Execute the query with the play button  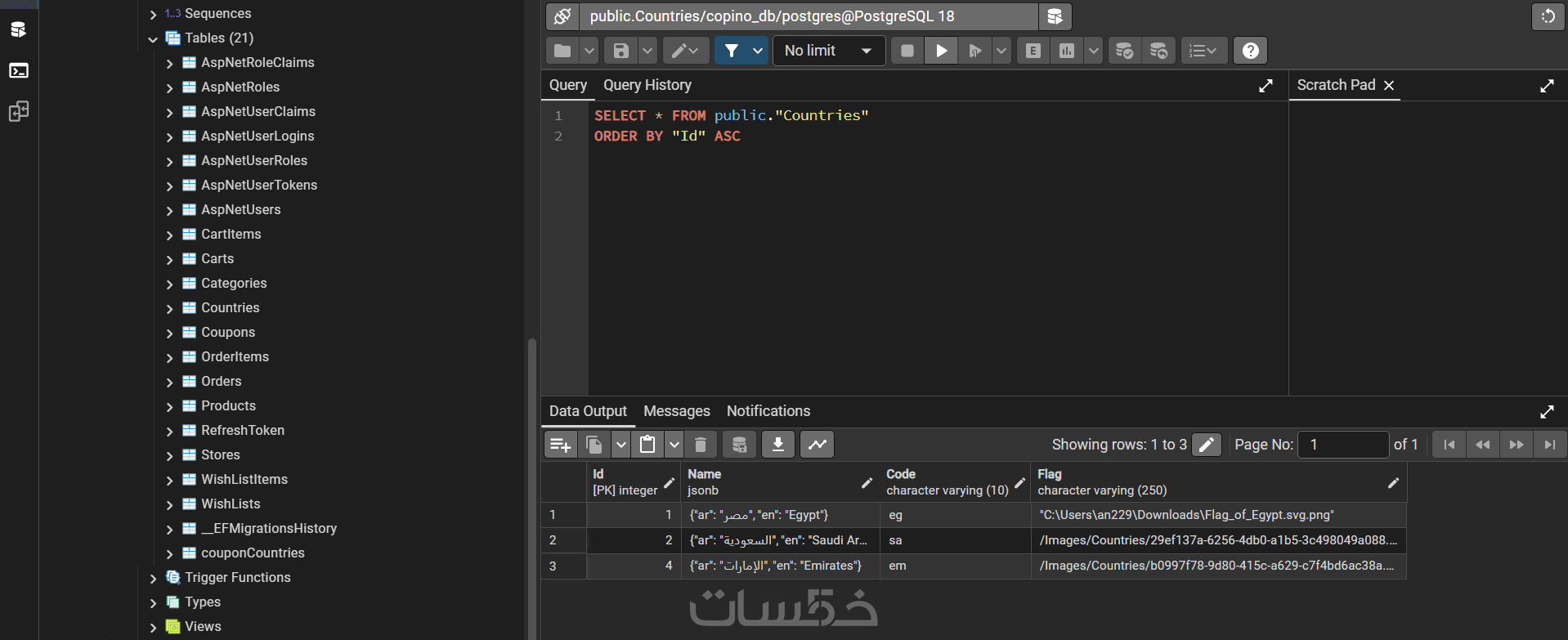click(x=941, y=51)
